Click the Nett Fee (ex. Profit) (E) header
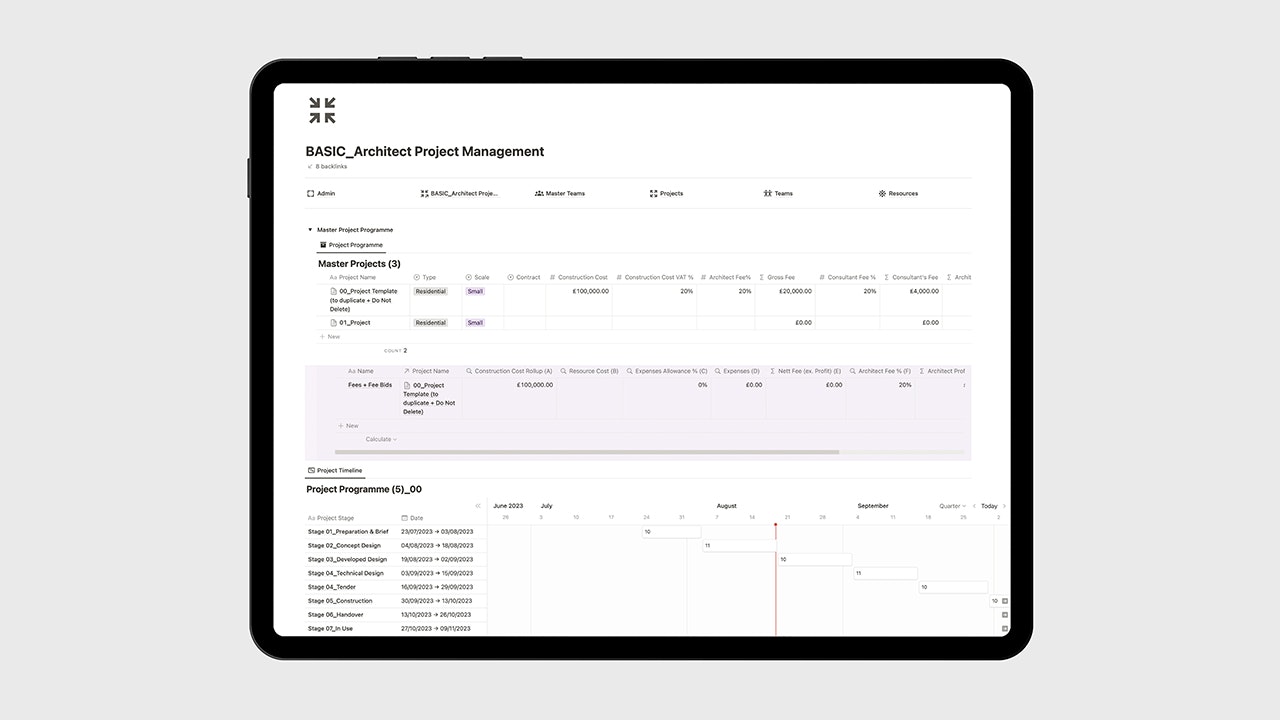The image size is (1280, 720). click(806, 371)
